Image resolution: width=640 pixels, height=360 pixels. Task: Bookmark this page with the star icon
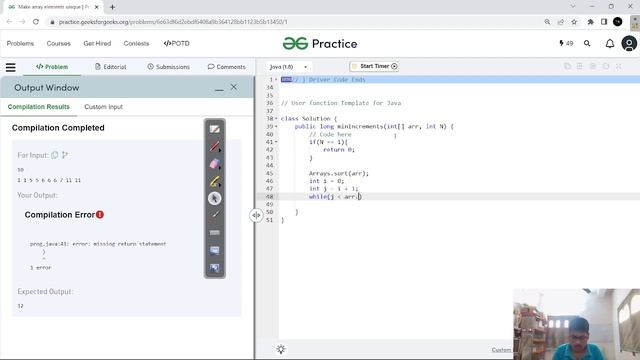574,22
